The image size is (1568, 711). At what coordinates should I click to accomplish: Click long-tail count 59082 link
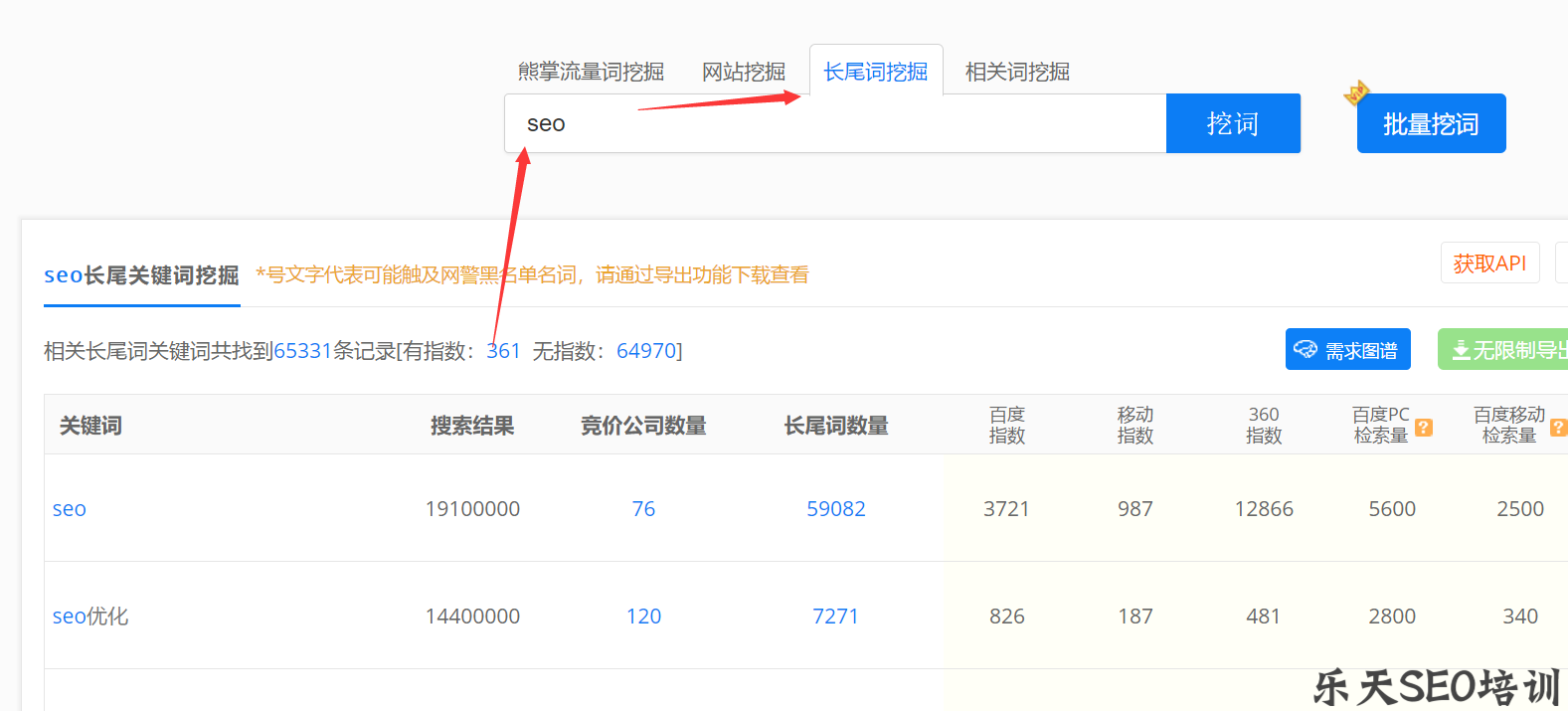pos(835,509)
